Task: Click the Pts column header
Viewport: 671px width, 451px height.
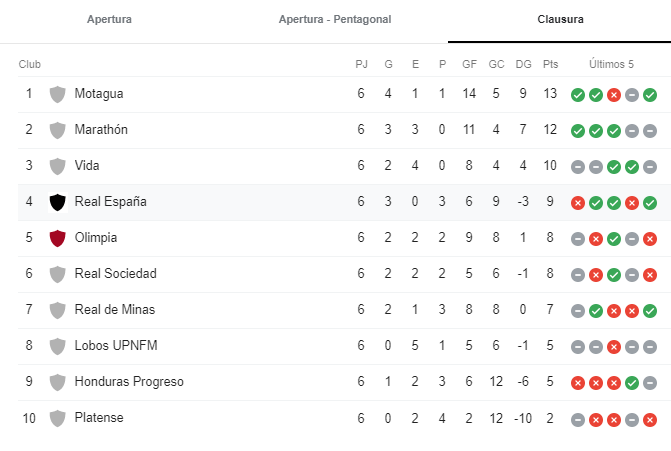Action: click(550, 64)
